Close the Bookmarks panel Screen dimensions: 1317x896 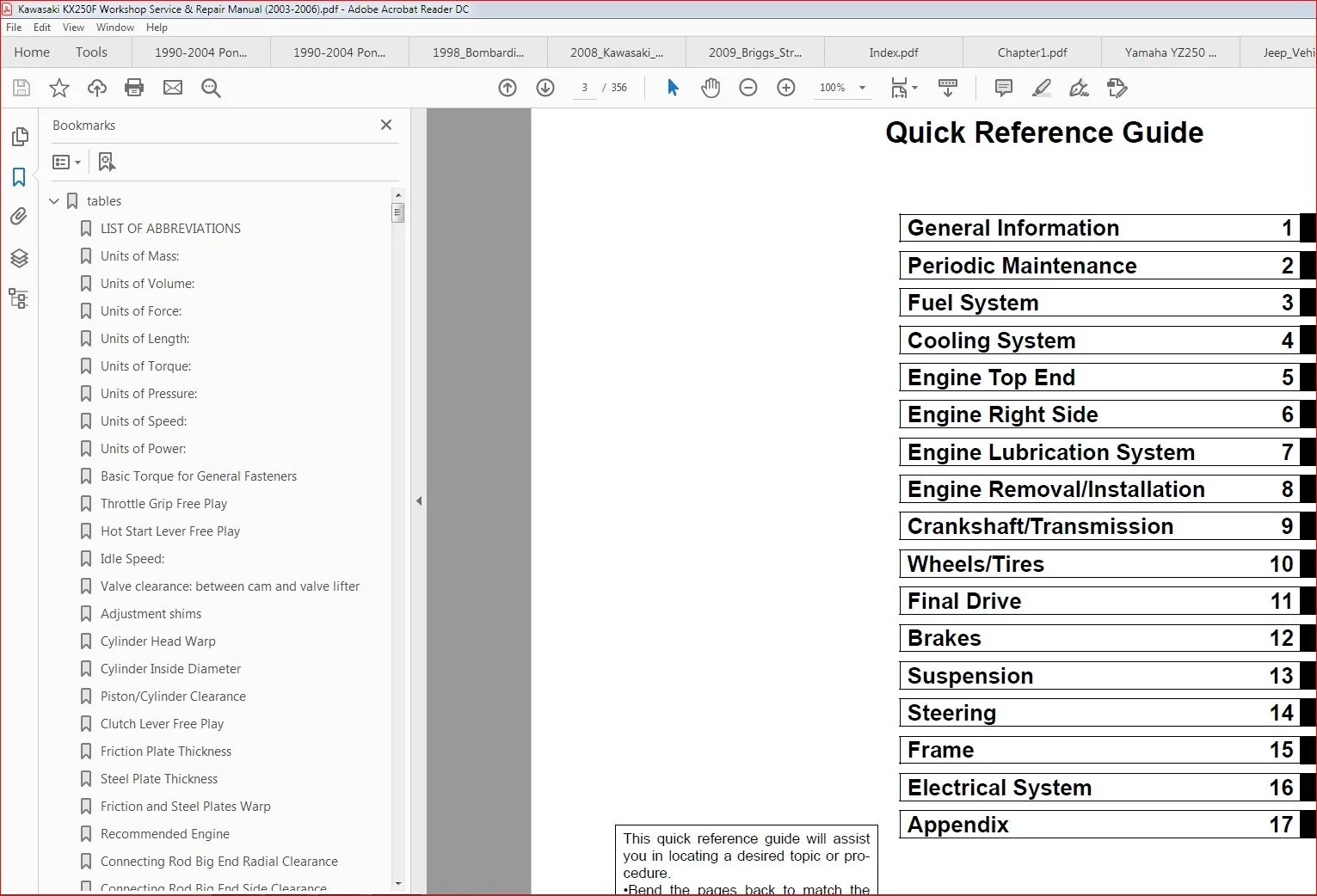click(386, 125)
